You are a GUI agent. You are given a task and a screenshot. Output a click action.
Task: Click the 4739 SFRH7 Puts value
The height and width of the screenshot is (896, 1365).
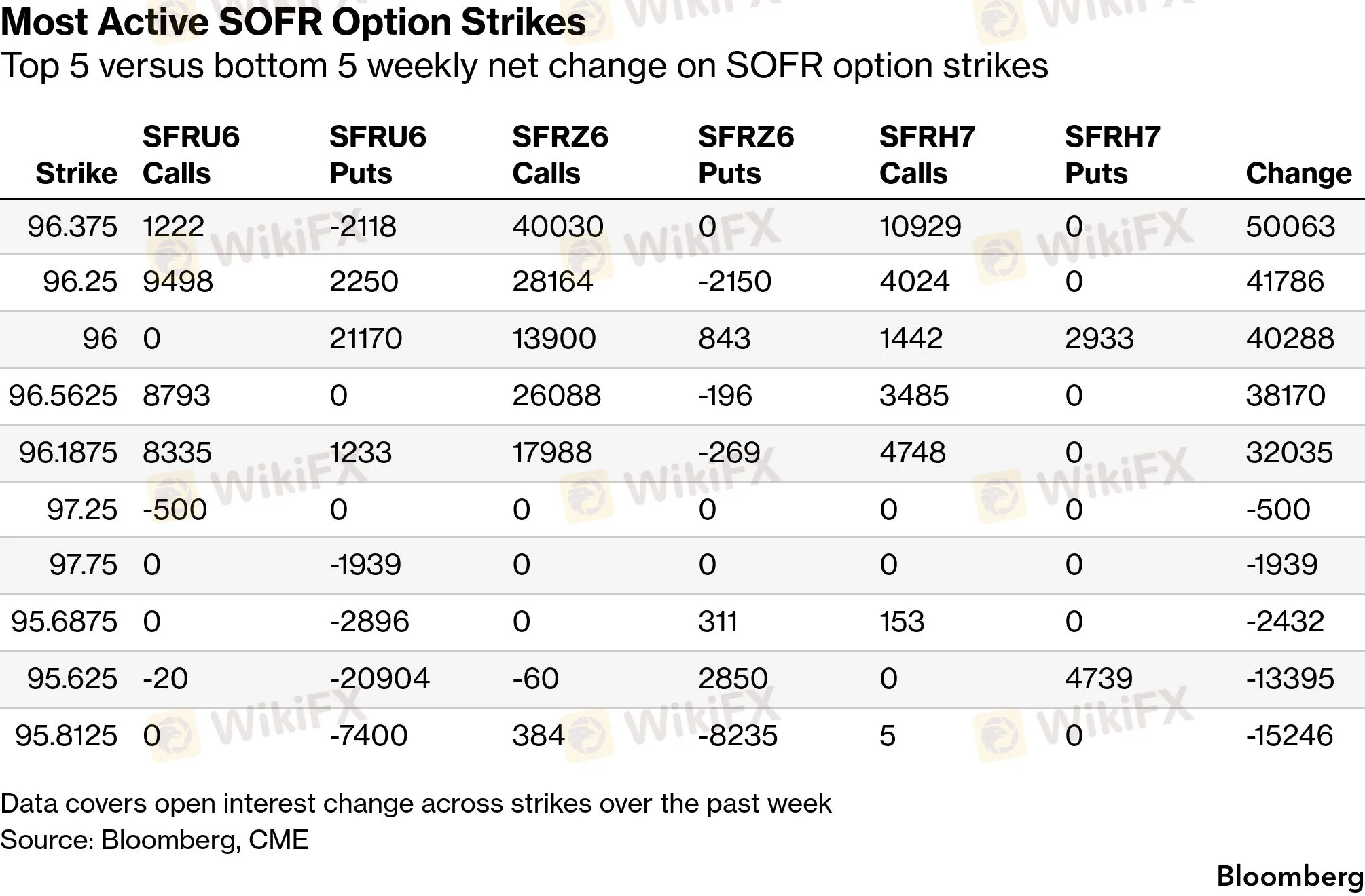[1099, 678]
